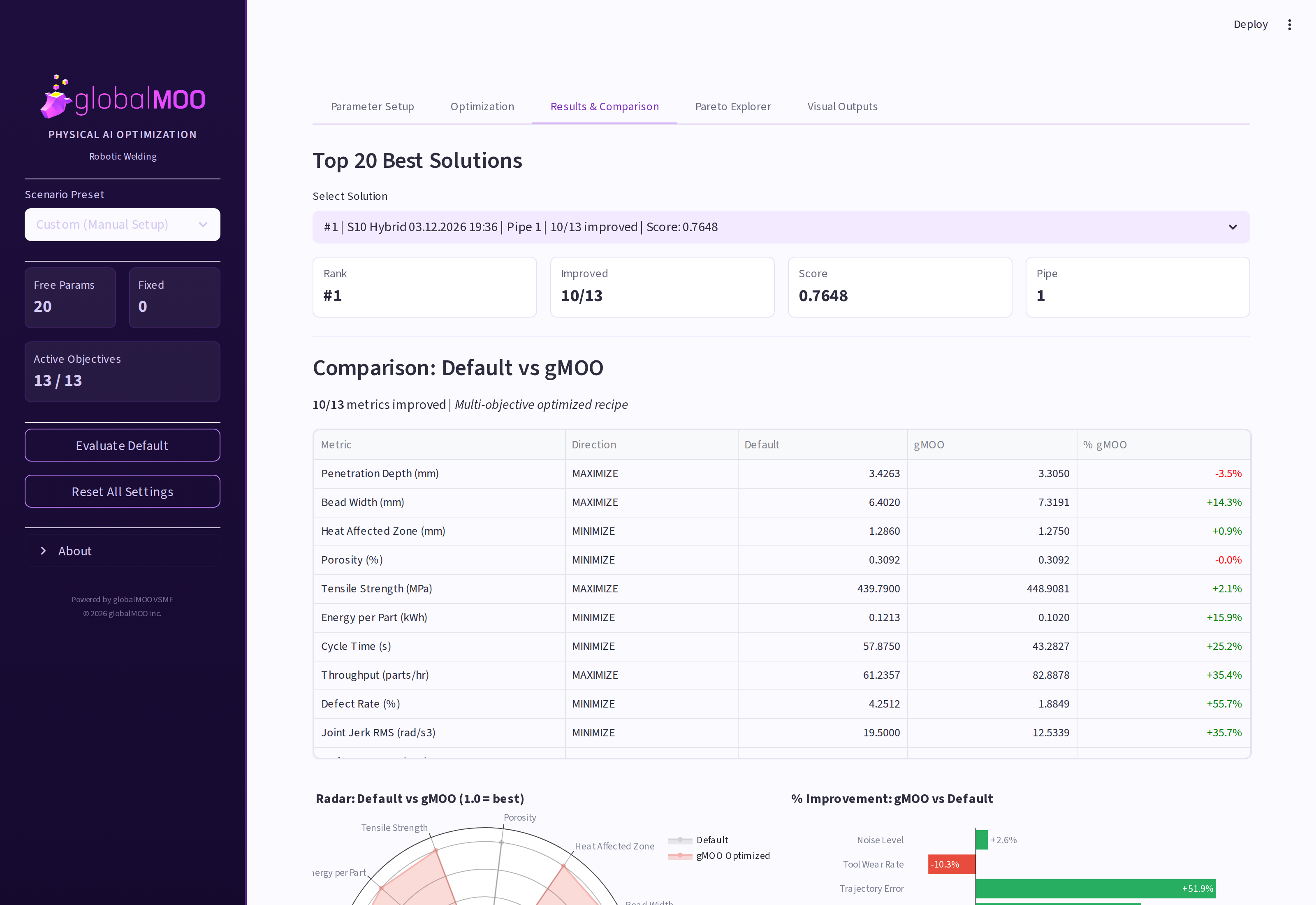1316x905 pixels.
Task: Sort table by Direction column header
Action: 651,445
